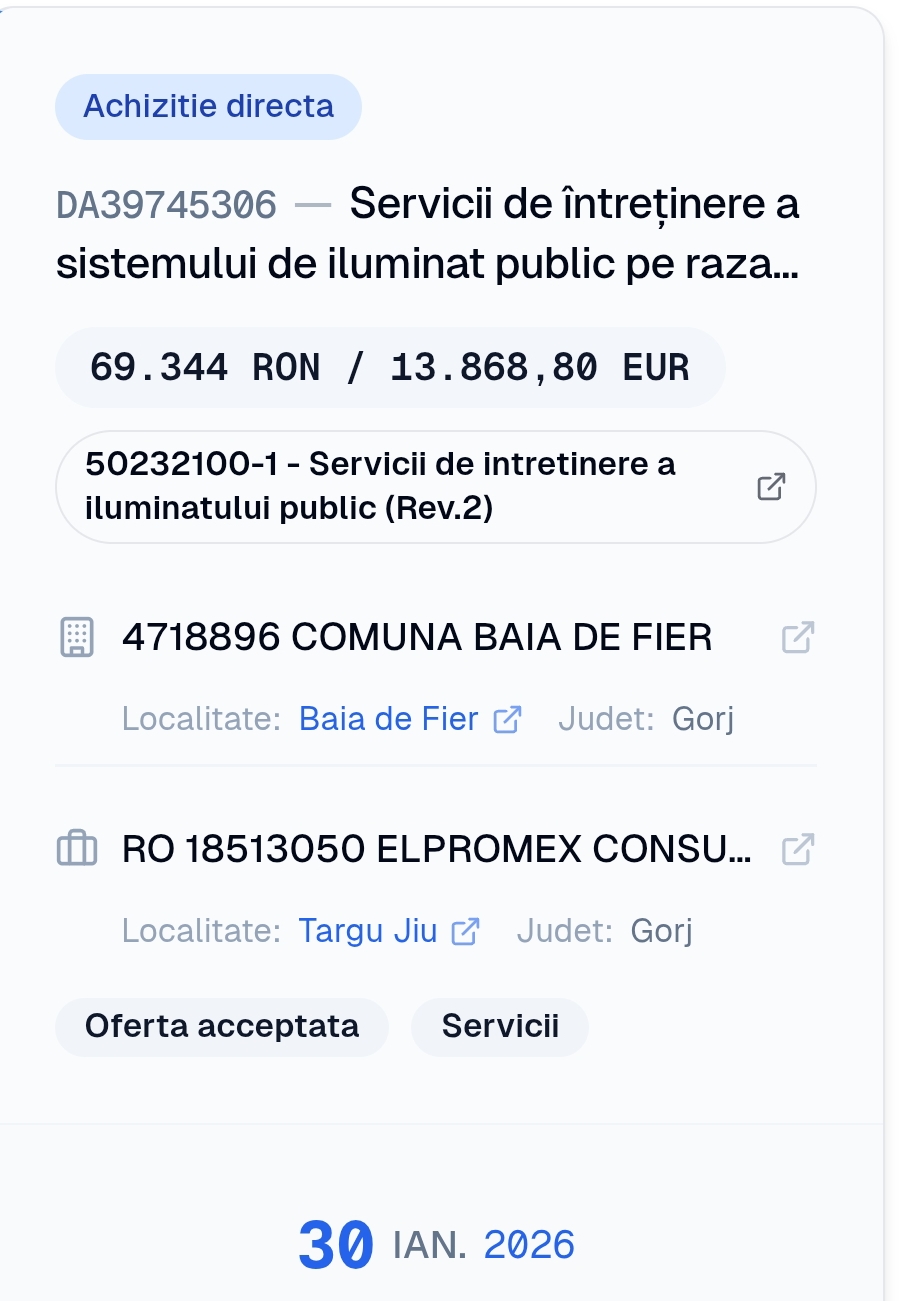Open the 4718896 COMUNA BAIA DE FIER entry
The width and height of the screenshot is (908, 1301).
417,637
